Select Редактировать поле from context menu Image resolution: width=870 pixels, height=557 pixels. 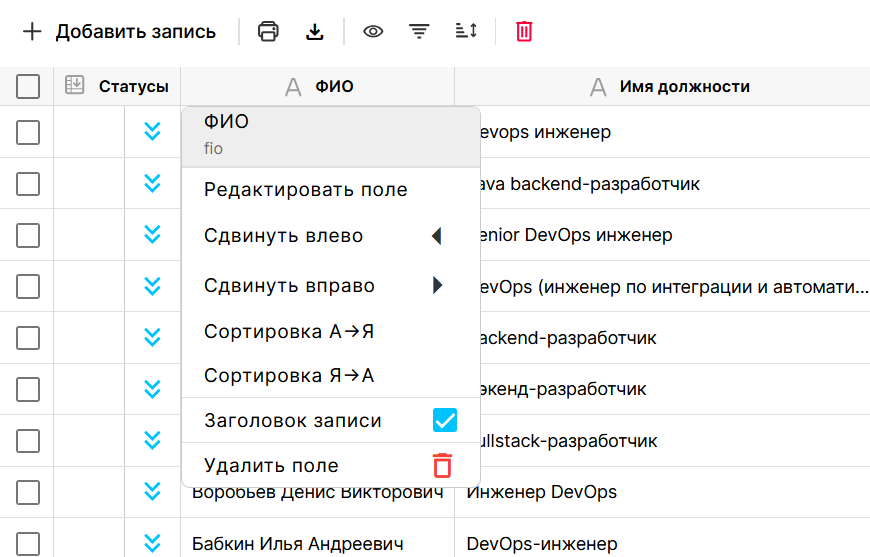coord(305,190)
